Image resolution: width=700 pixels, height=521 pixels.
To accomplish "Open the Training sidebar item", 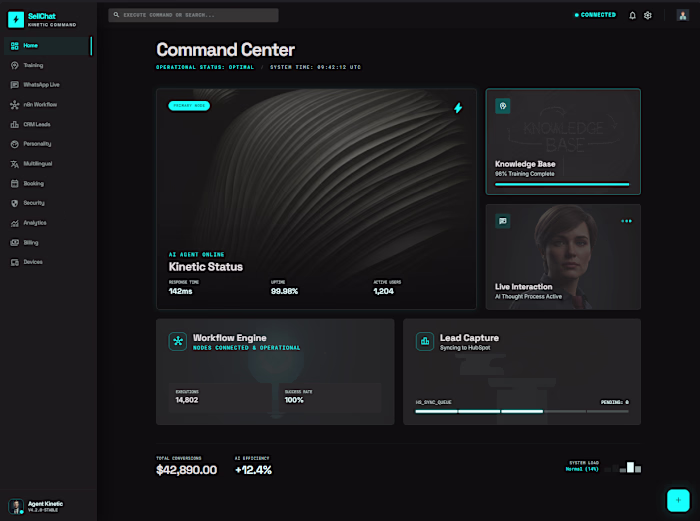I will (x=48, y=65).
